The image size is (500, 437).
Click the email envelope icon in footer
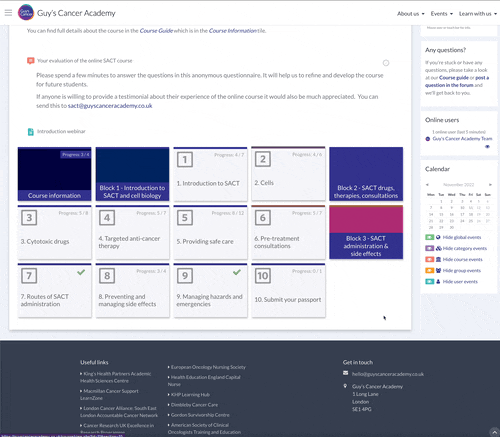pos(346,373)
